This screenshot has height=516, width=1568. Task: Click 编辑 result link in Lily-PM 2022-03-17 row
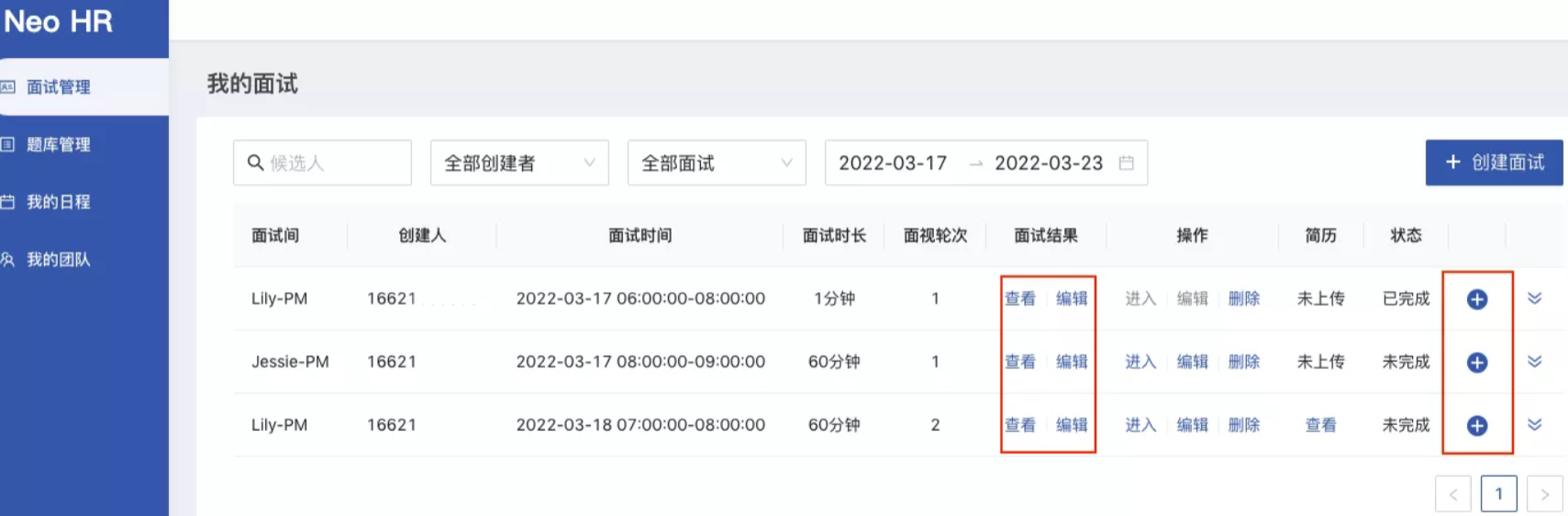[1072, 298]
